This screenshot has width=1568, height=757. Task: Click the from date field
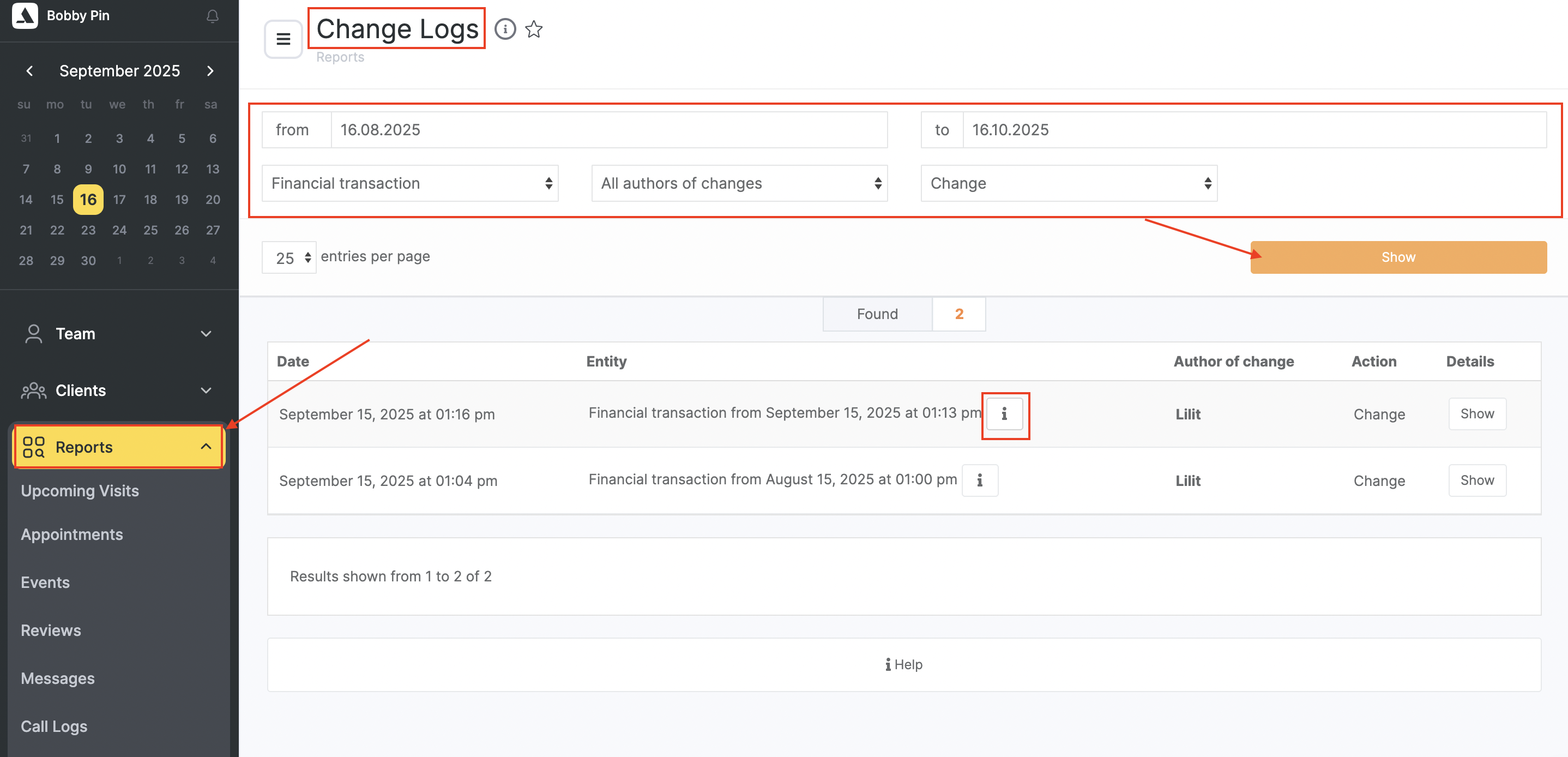pos(608,130)
